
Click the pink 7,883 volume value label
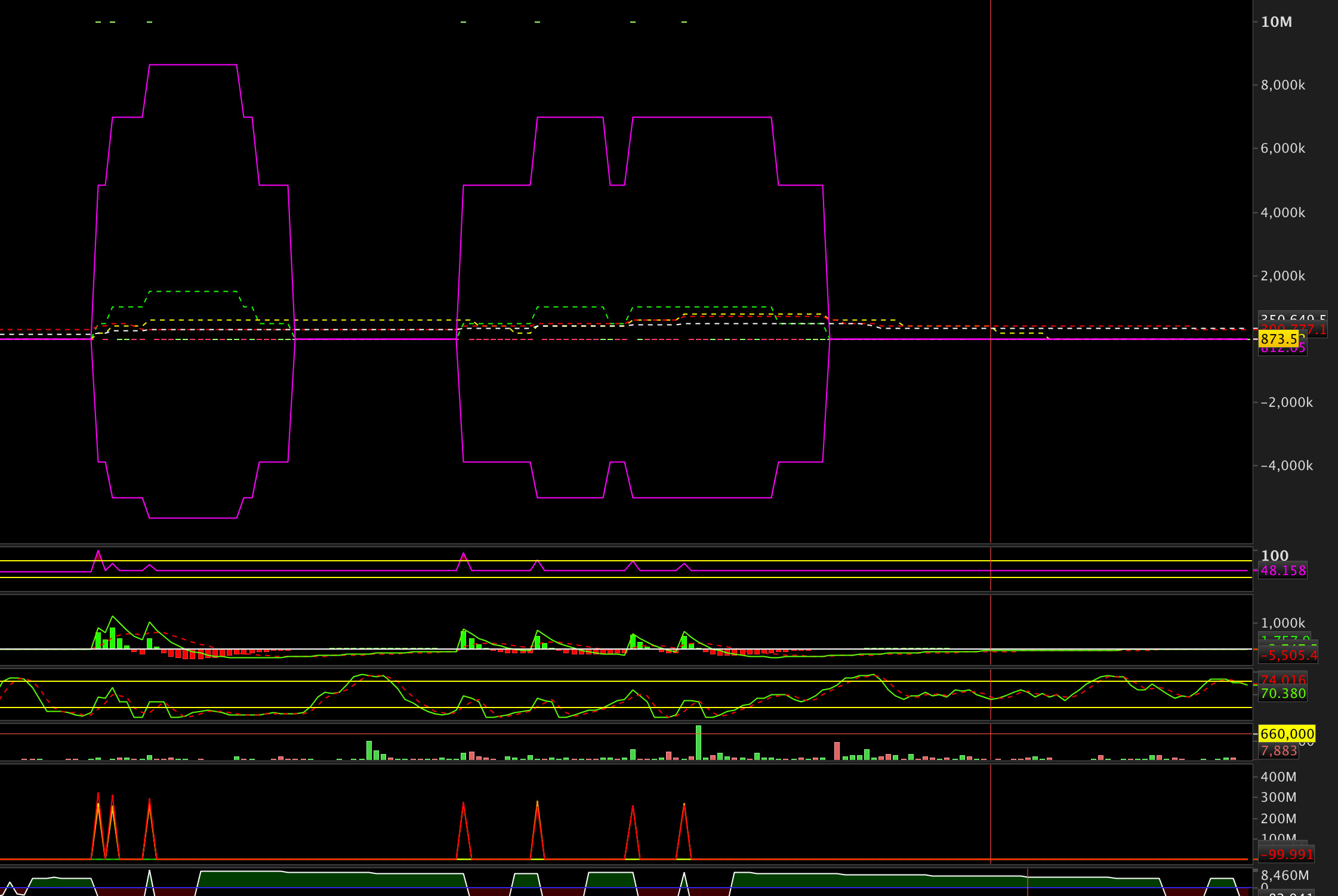(1278, 750)
